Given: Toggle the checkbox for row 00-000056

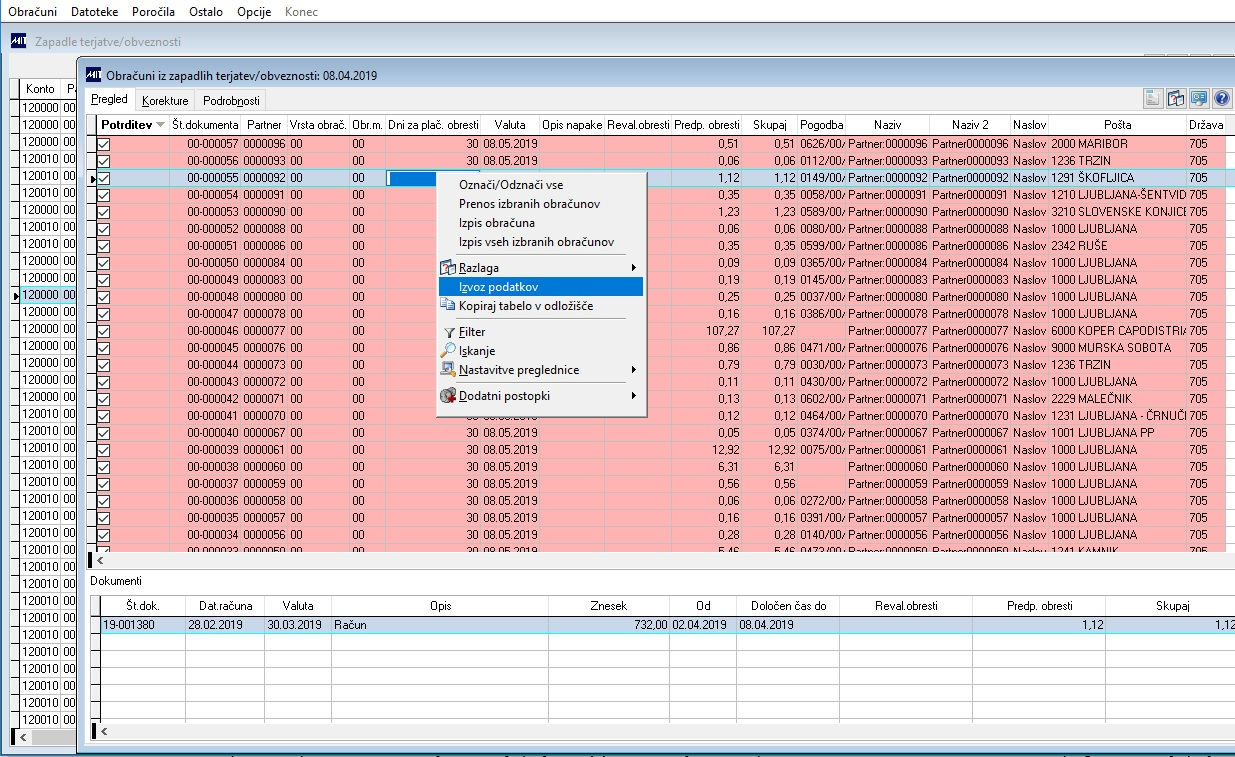Looking at the screenshot, I should 104,161.
